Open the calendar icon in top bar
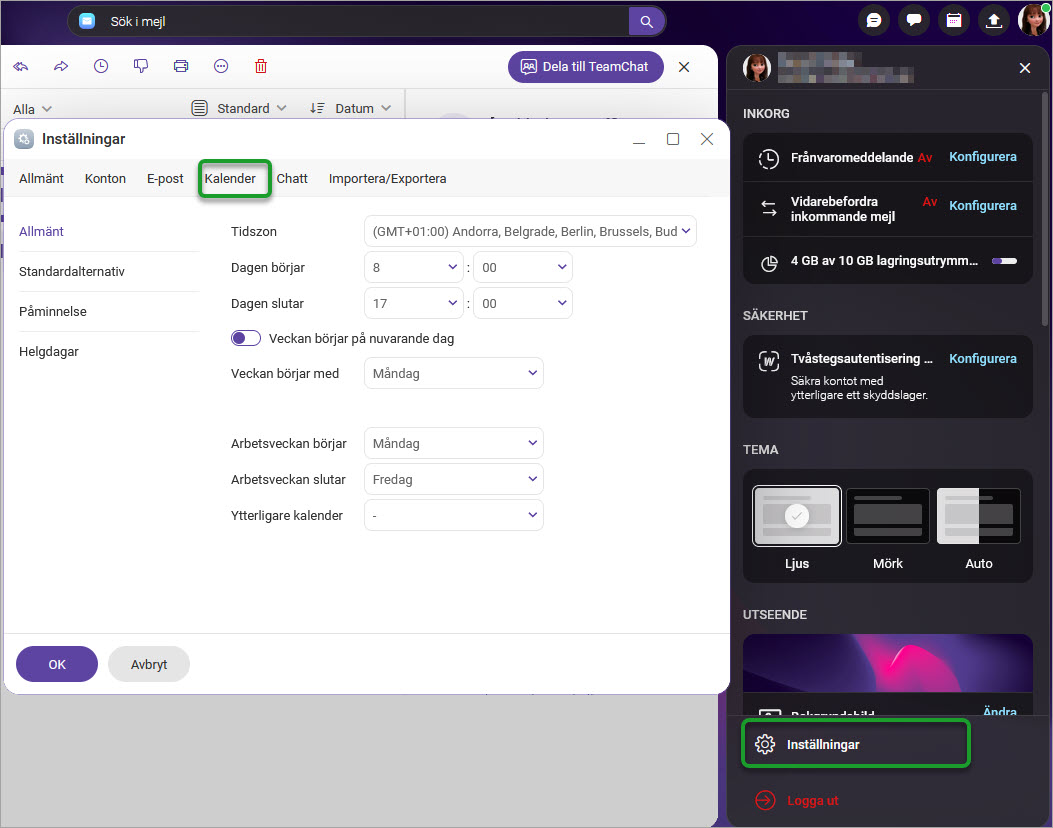Image resolution: width=1053 pixels, height=828 pixels. click(954, 20)
